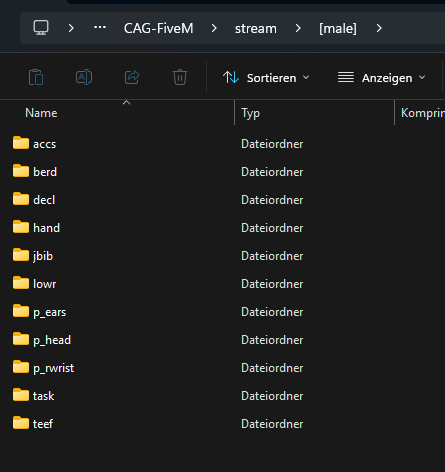Click the Paste clipboard icon

coord(36,77)
